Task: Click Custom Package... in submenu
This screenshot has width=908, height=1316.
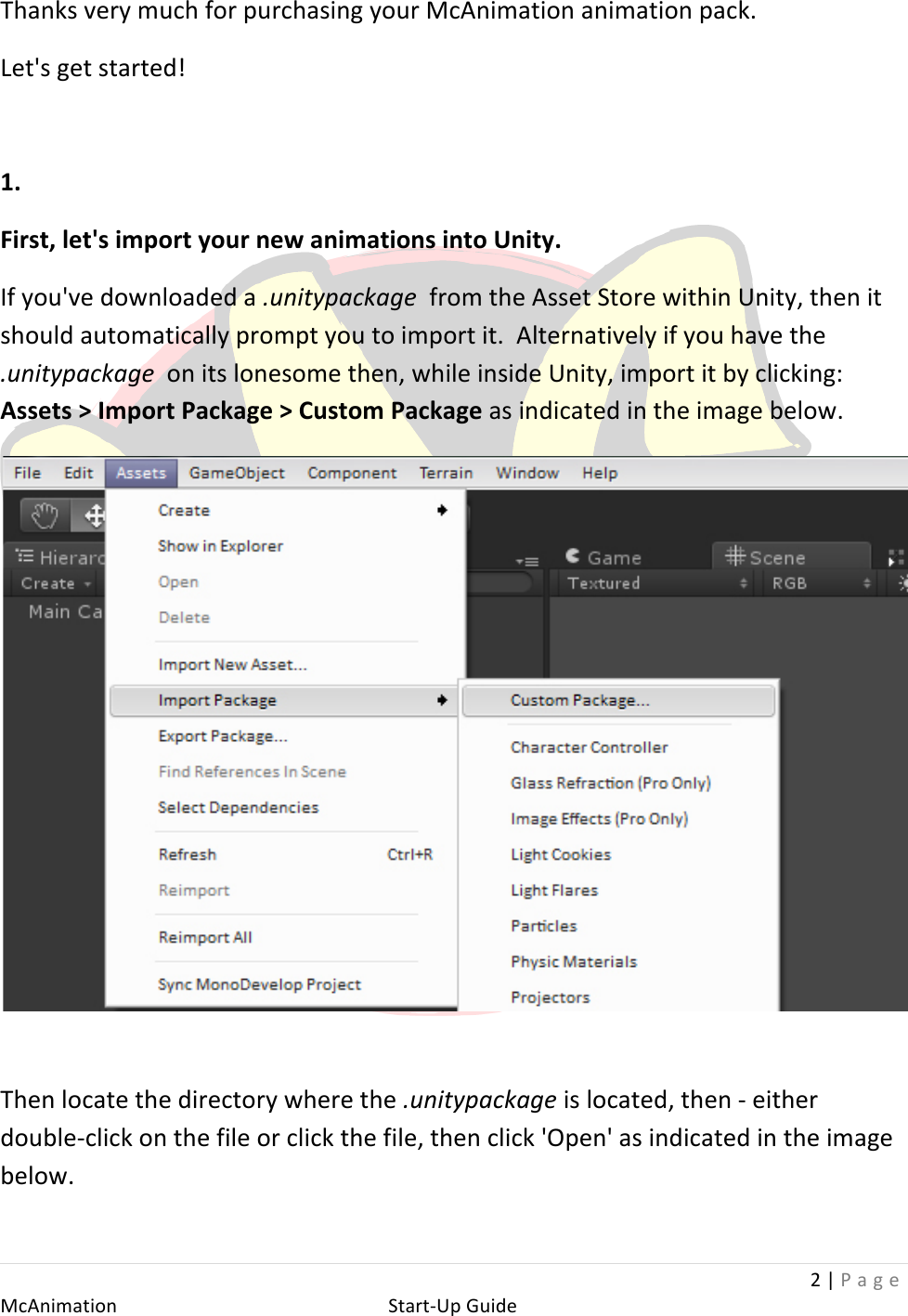Action: click(x=618, y=700)
